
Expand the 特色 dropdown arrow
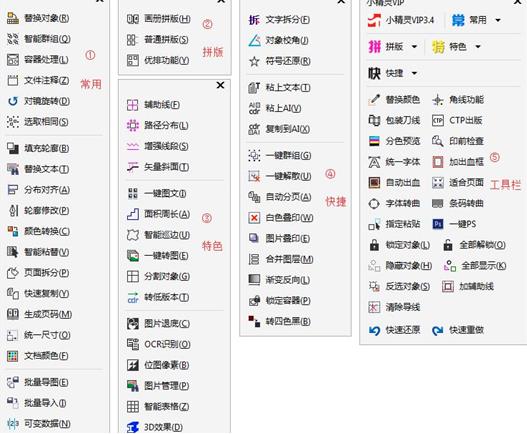(x=478, y=47)
